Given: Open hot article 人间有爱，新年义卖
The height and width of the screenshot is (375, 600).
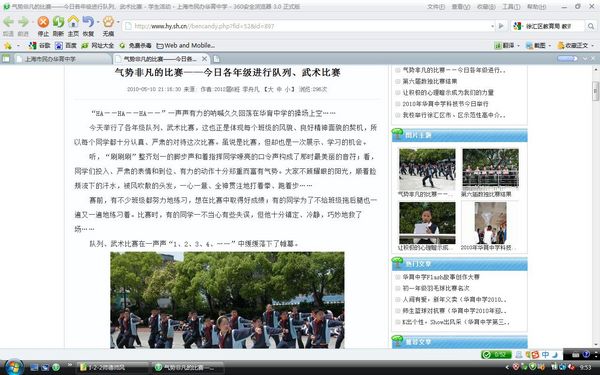Looking at the screenshot, I should (454, 299).
